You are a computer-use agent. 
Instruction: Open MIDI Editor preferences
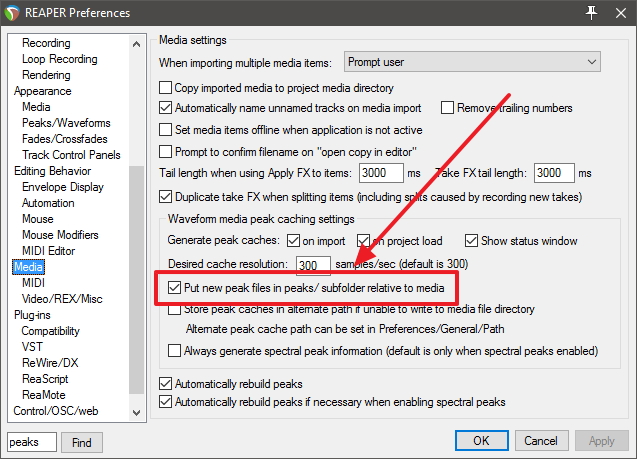[x=49, y=251]
